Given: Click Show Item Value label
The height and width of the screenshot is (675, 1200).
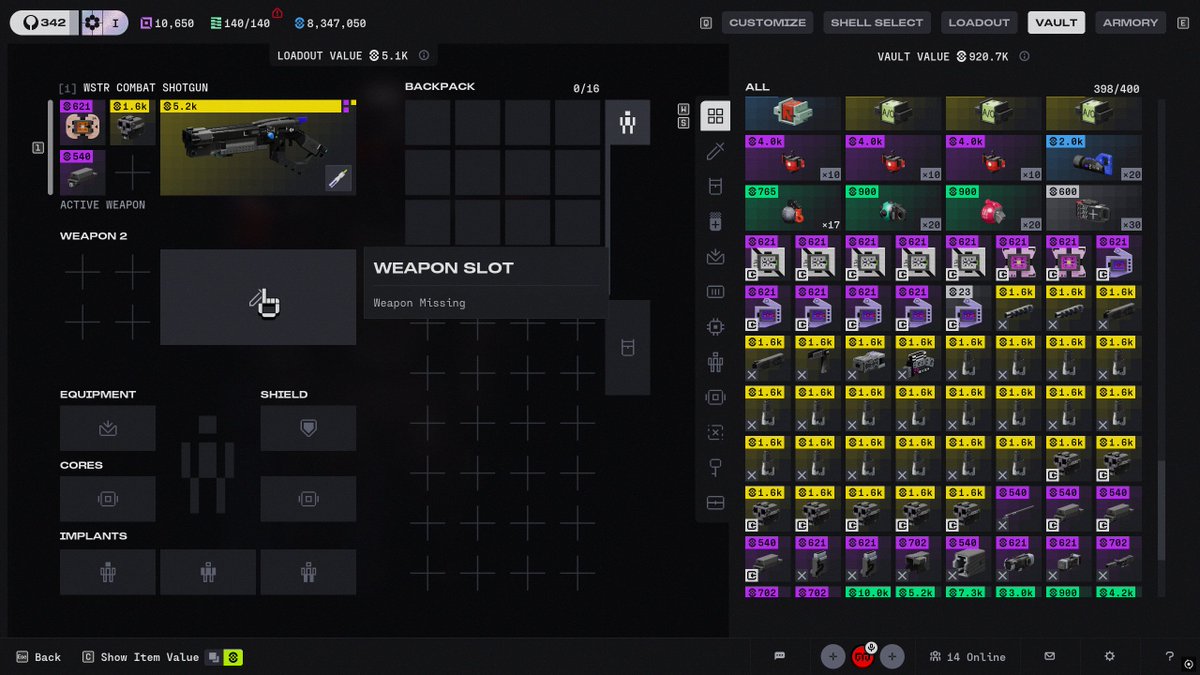Looking at the screenshot, I should (149, 657).
